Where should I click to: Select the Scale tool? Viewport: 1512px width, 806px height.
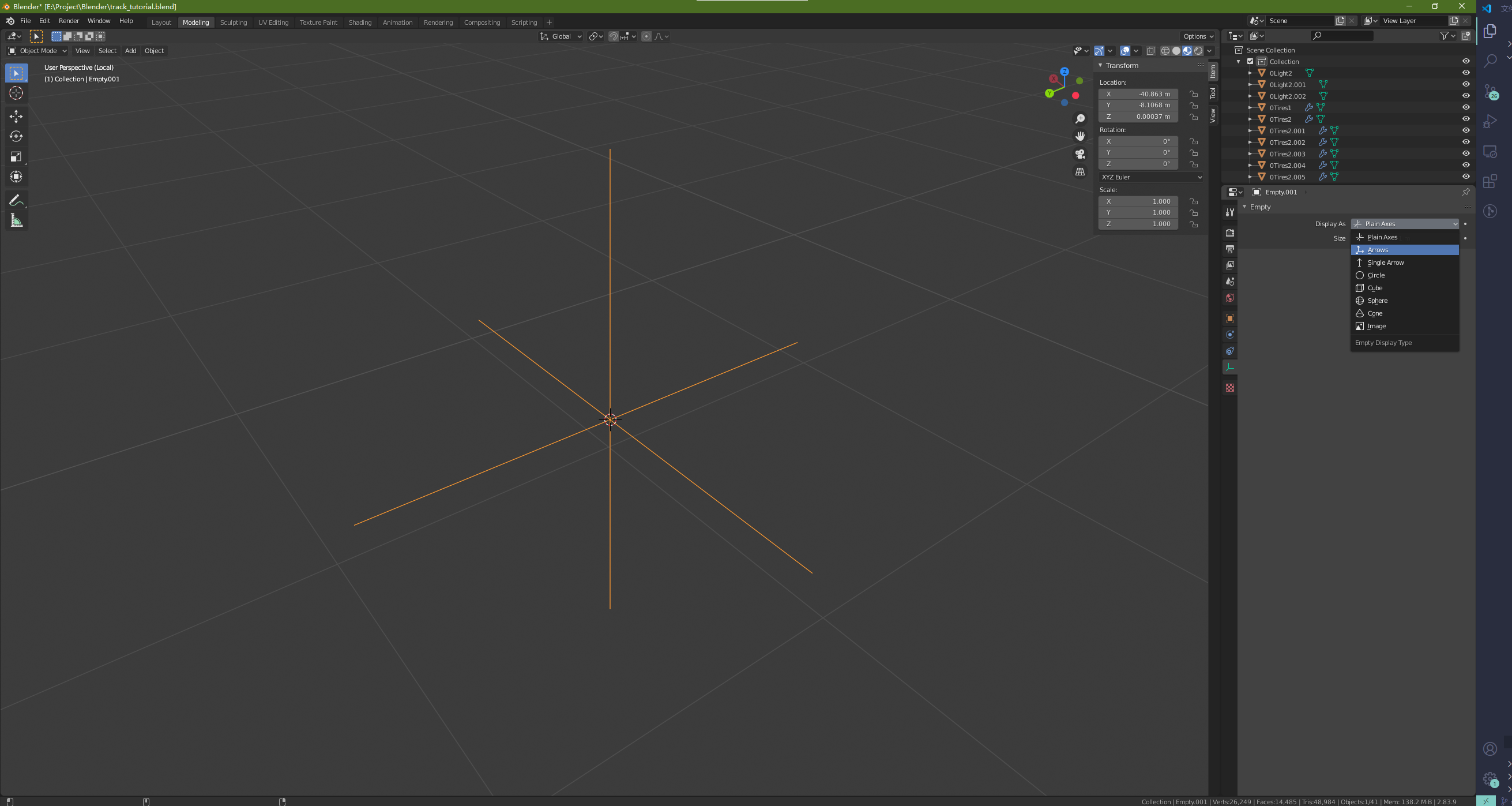point(16,157)
